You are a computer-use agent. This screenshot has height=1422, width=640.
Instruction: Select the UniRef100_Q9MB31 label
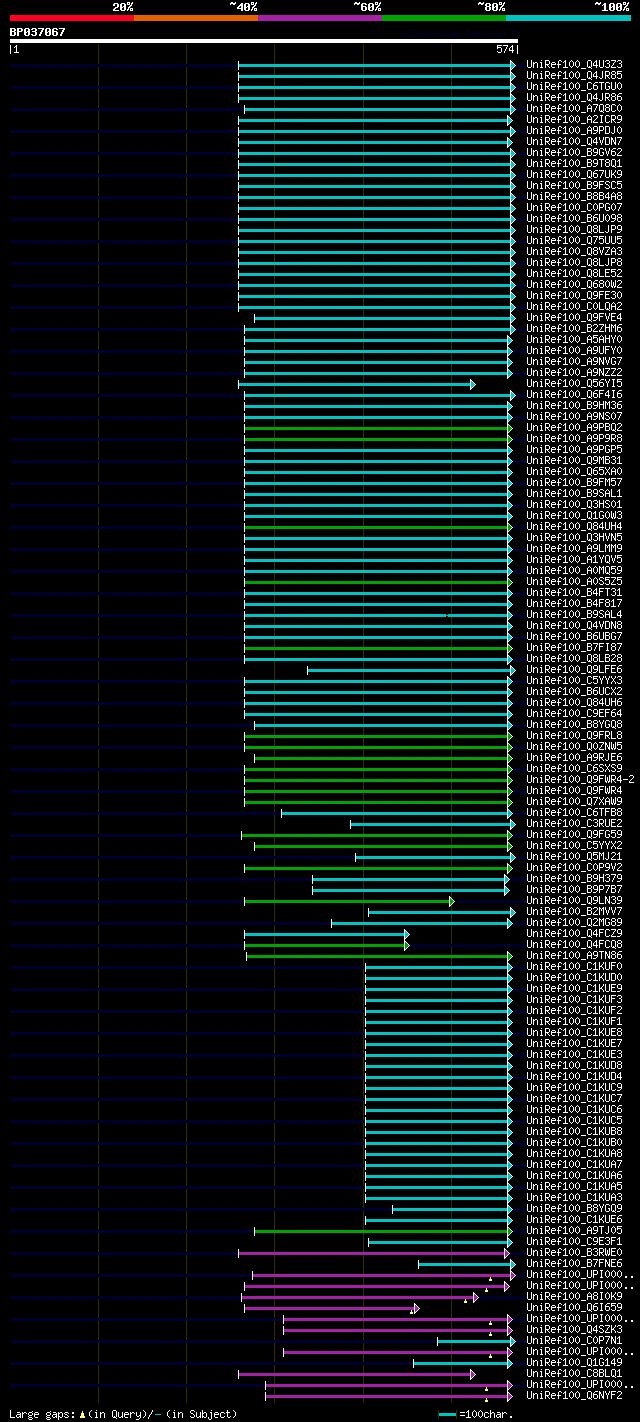[574, 460]
